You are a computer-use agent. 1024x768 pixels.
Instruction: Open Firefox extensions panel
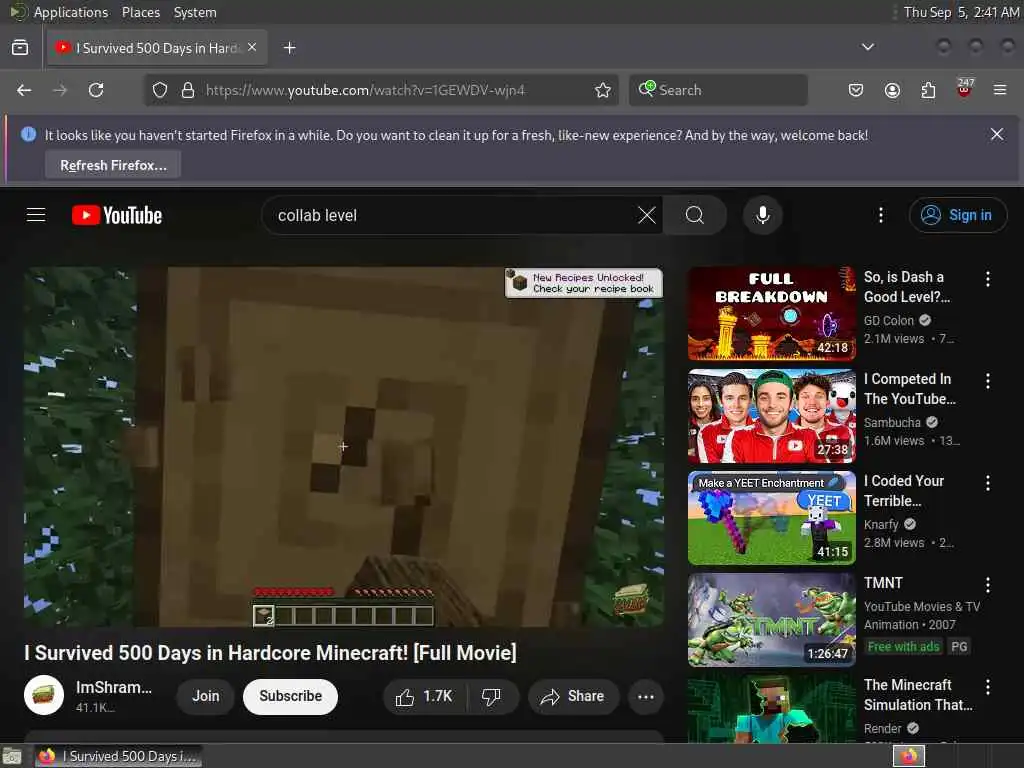pos(928,90)
